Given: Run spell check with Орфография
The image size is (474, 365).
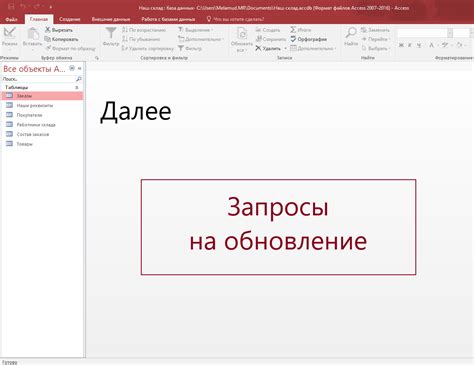Looking at the screenshot, I should click(x=308, y=39).
